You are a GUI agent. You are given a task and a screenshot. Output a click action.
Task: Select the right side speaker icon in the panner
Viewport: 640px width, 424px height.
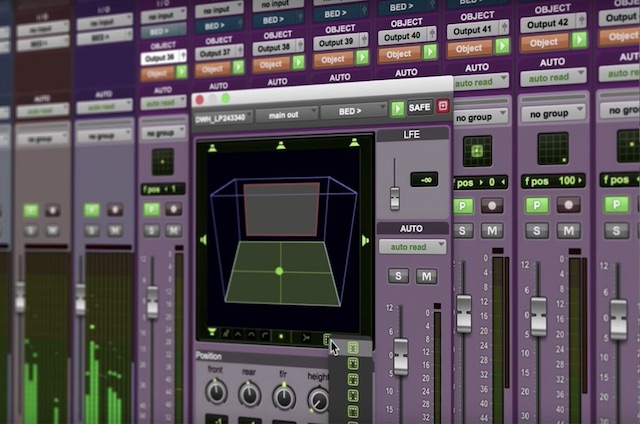[x=365, y=241]
